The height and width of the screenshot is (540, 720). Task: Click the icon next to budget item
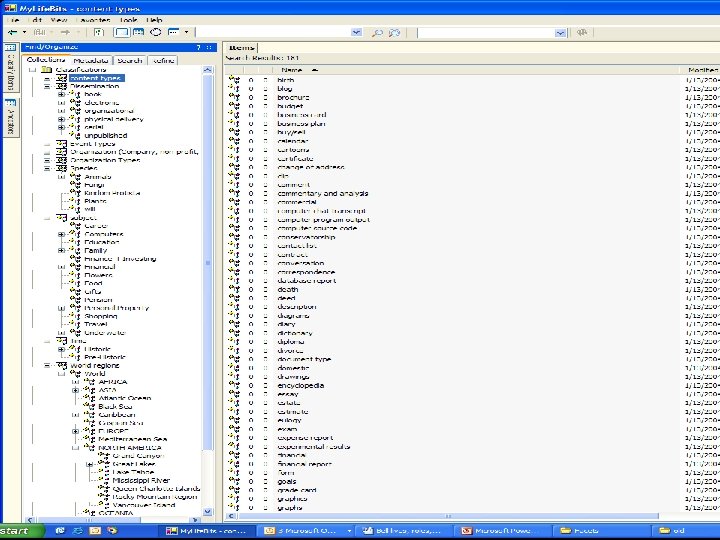234,106
